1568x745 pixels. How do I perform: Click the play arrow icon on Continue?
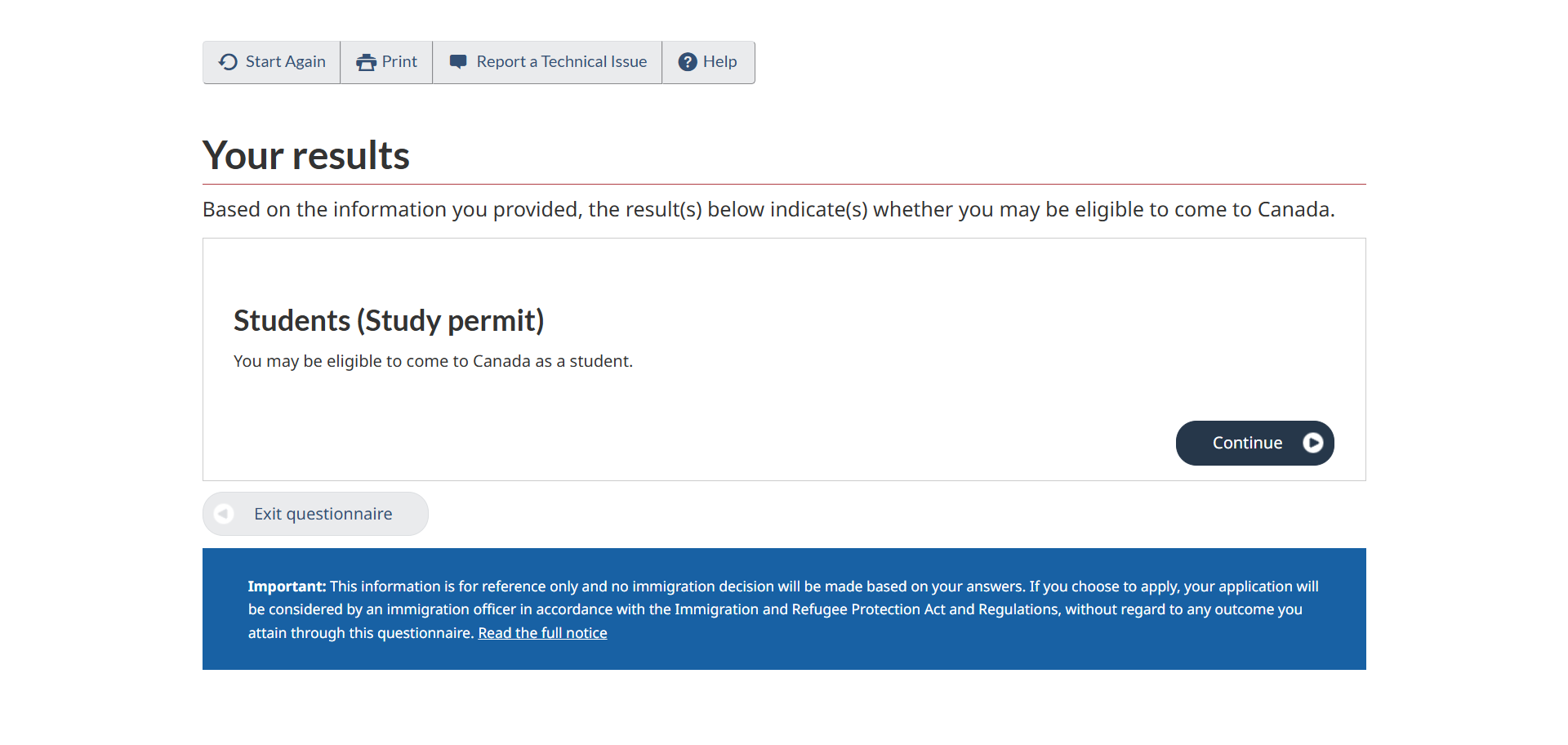pos(1312,443)
